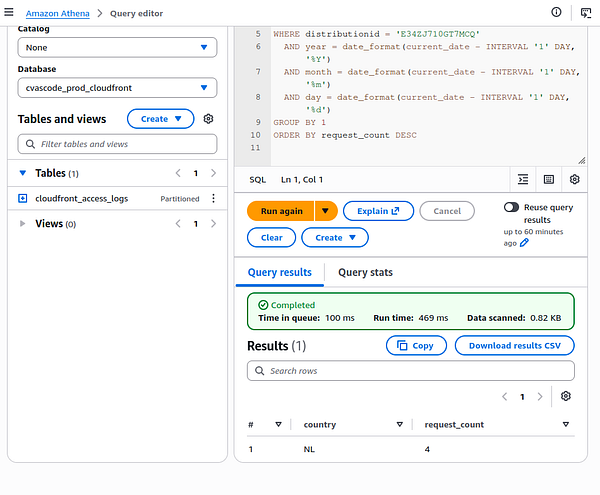Click the NL country cell
This screenshot has width=600, height=495.
click(309, 449)
